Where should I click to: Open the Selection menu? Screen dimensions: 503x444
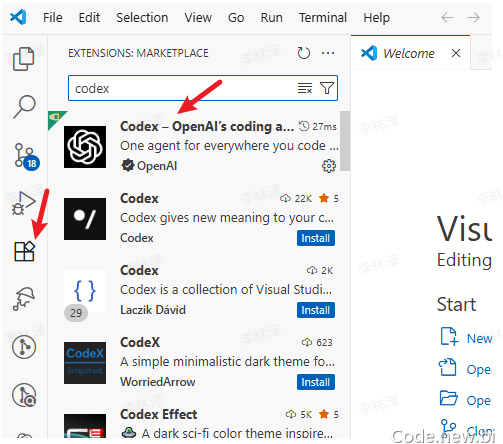tap(142, 17)
